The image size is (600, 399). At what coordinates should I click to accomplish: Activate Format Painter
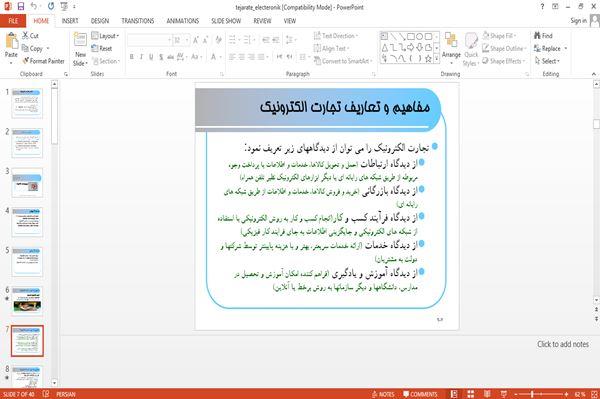43,61
